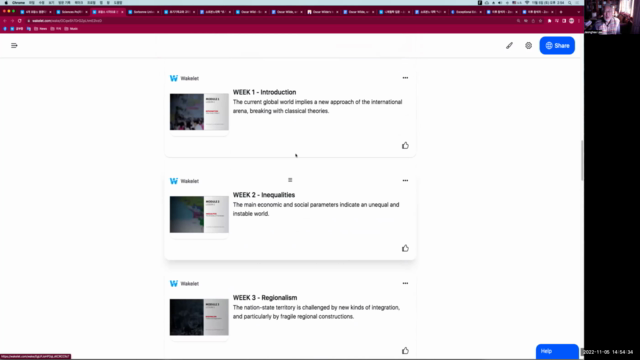Click the pencil edit icon
640x360 pixels.
509,46
